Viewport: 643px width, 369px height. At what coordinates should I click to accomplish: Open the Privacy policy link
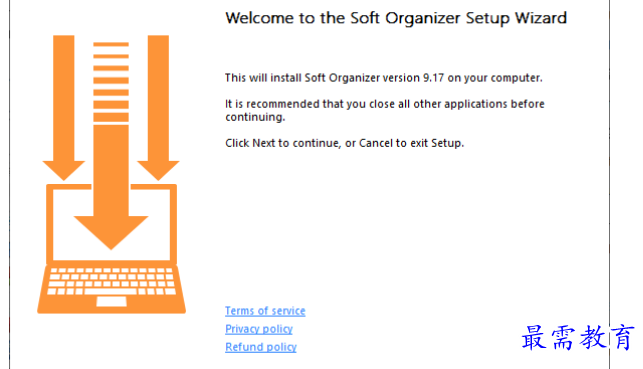(259, 329)
